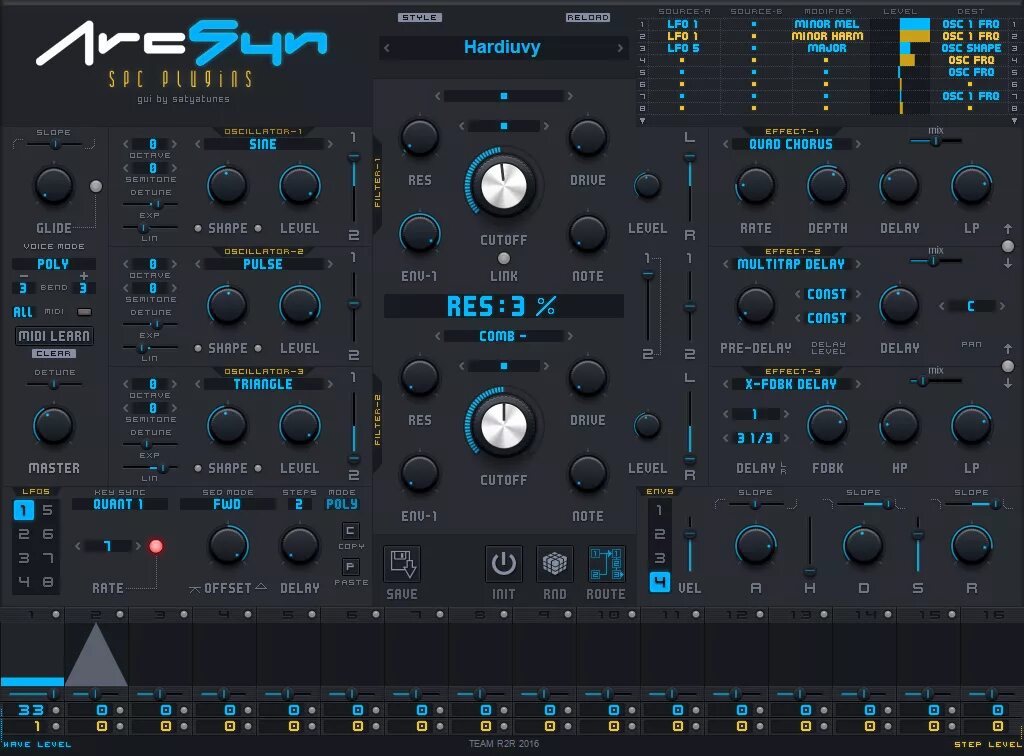Toggle the MIDI switch next to ALL
1024x756 pixels.
tap(83, 313)
